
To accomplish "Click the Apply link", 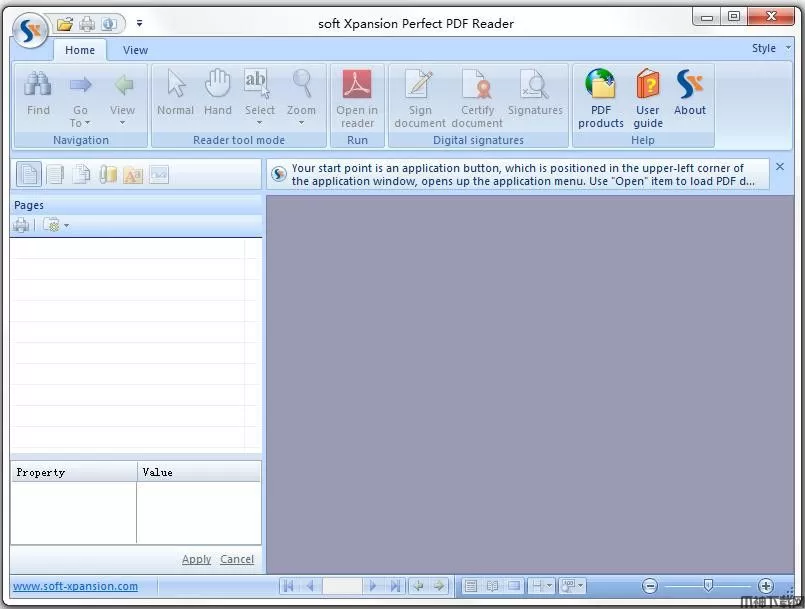I will (x=196, y=559).
